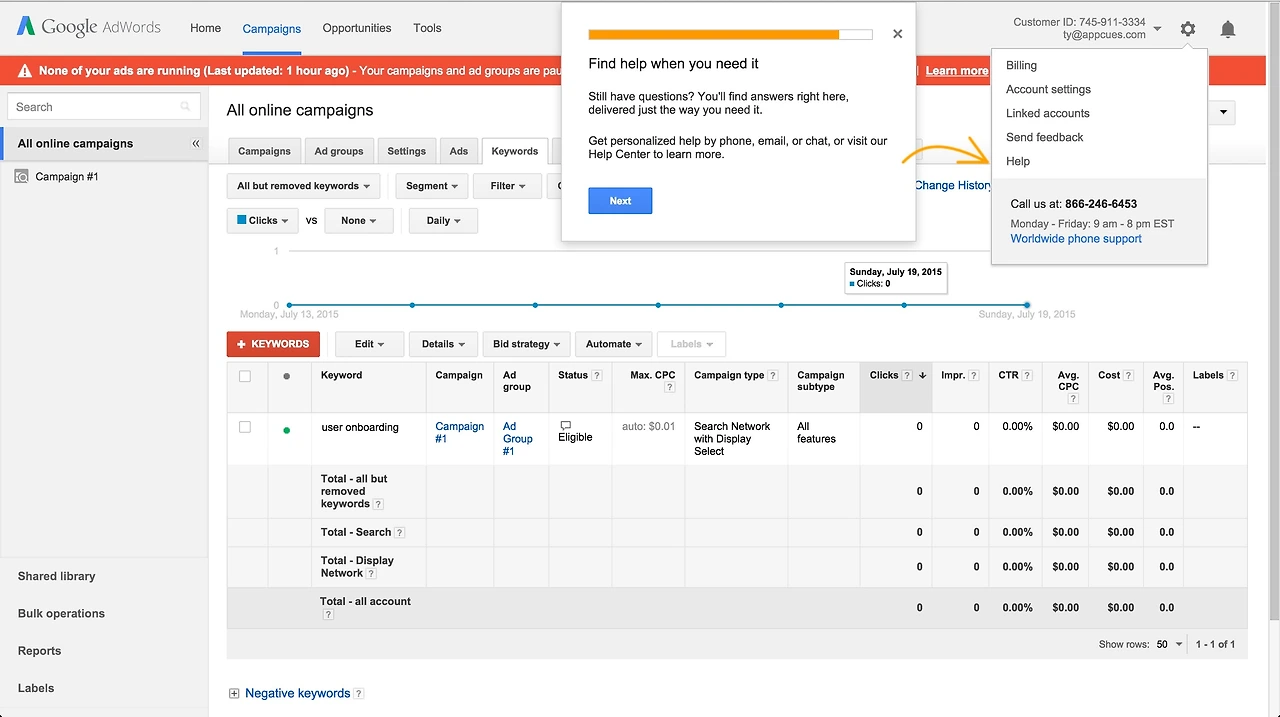Switch to the Settings tab
The image size is (1280, 717).
pyautogui.click(x=407, y=152)
